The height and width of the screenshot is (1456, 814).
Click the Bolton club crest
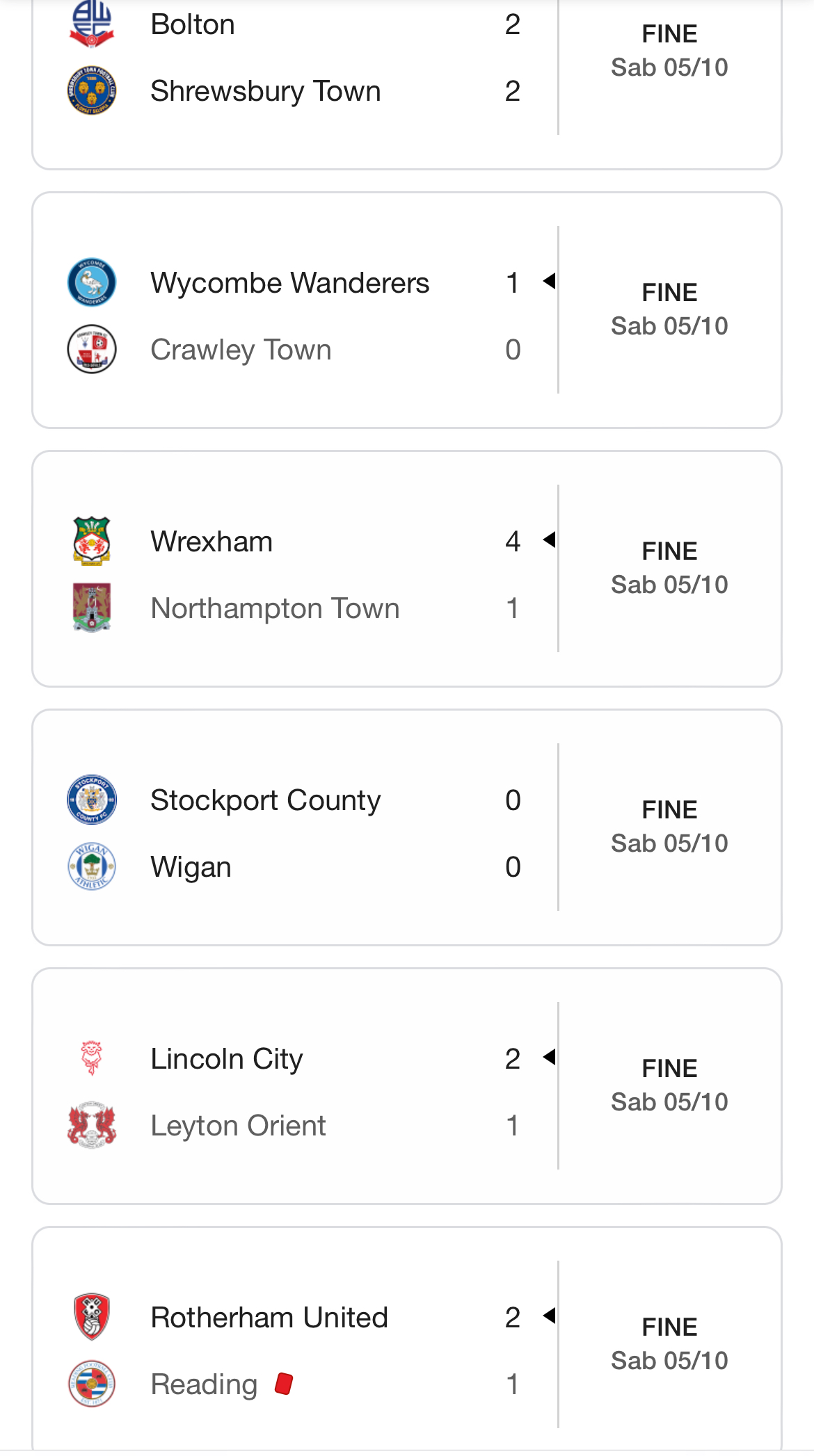91,24
